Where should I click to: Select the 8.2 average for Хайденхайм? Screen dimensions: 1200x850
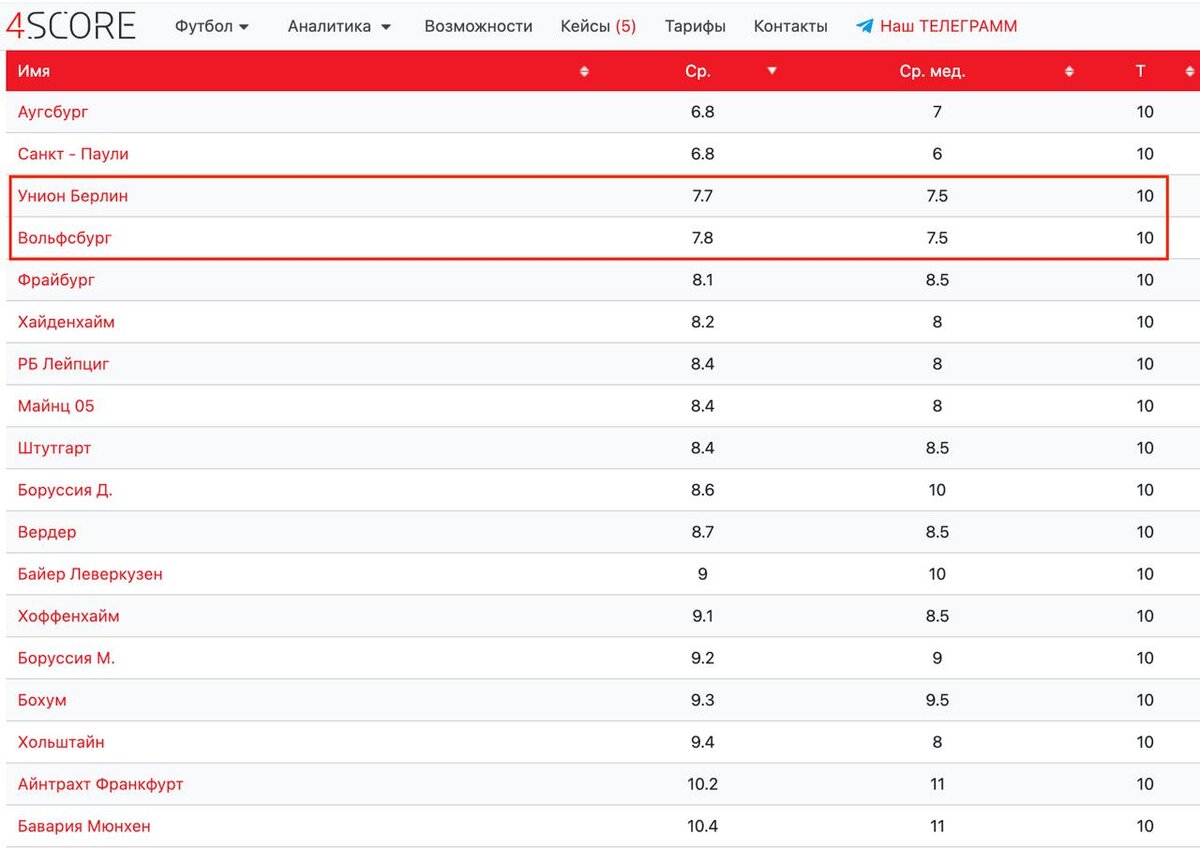[703, 322]
